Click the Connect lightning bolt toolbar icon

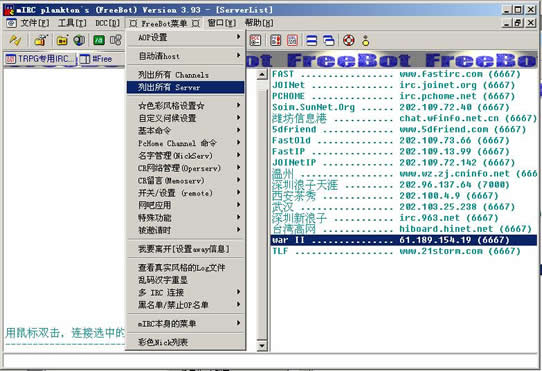[15, 40]
